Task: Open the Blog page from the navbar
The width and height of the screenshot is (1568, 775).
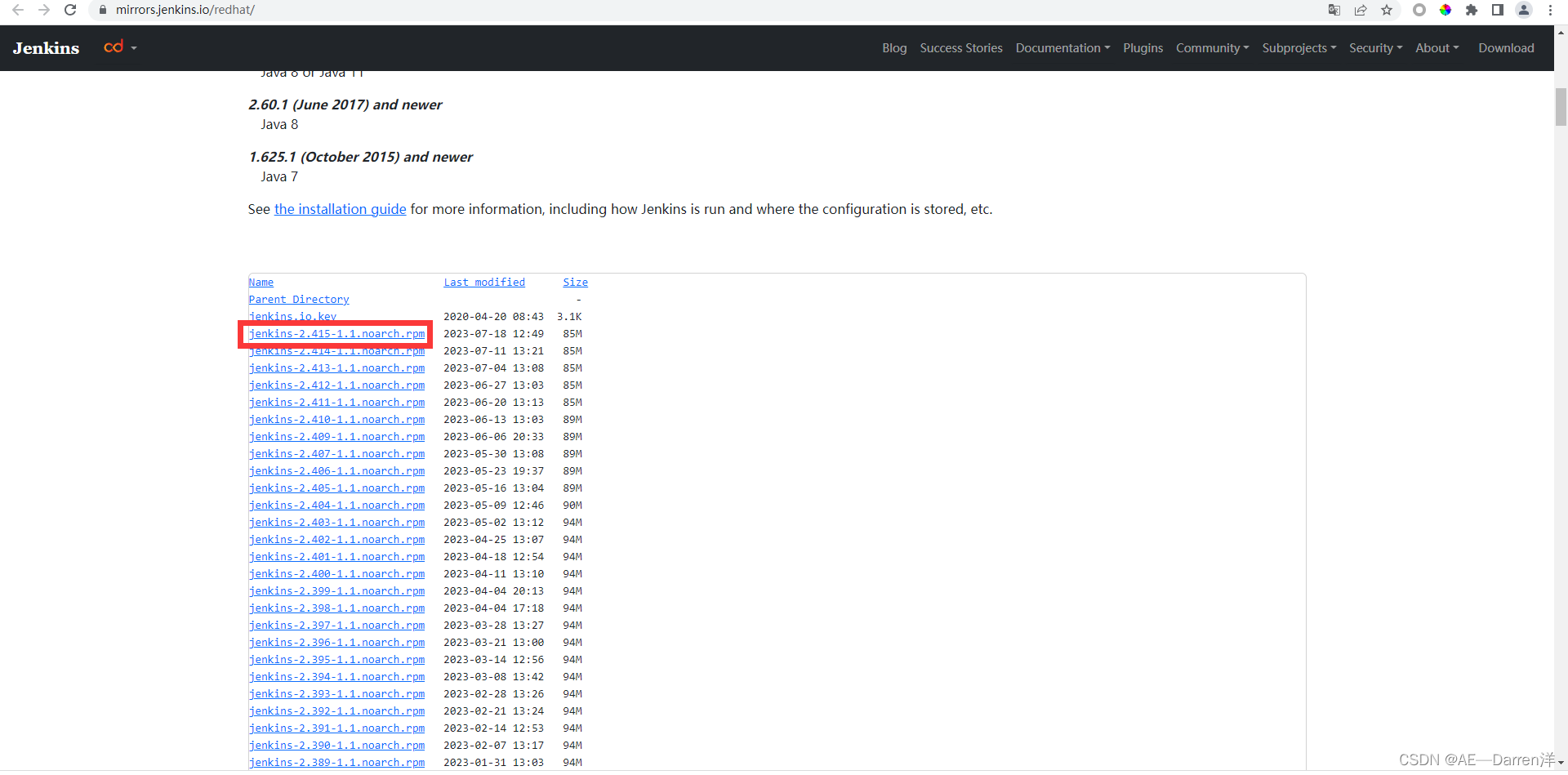Action: 893,47
